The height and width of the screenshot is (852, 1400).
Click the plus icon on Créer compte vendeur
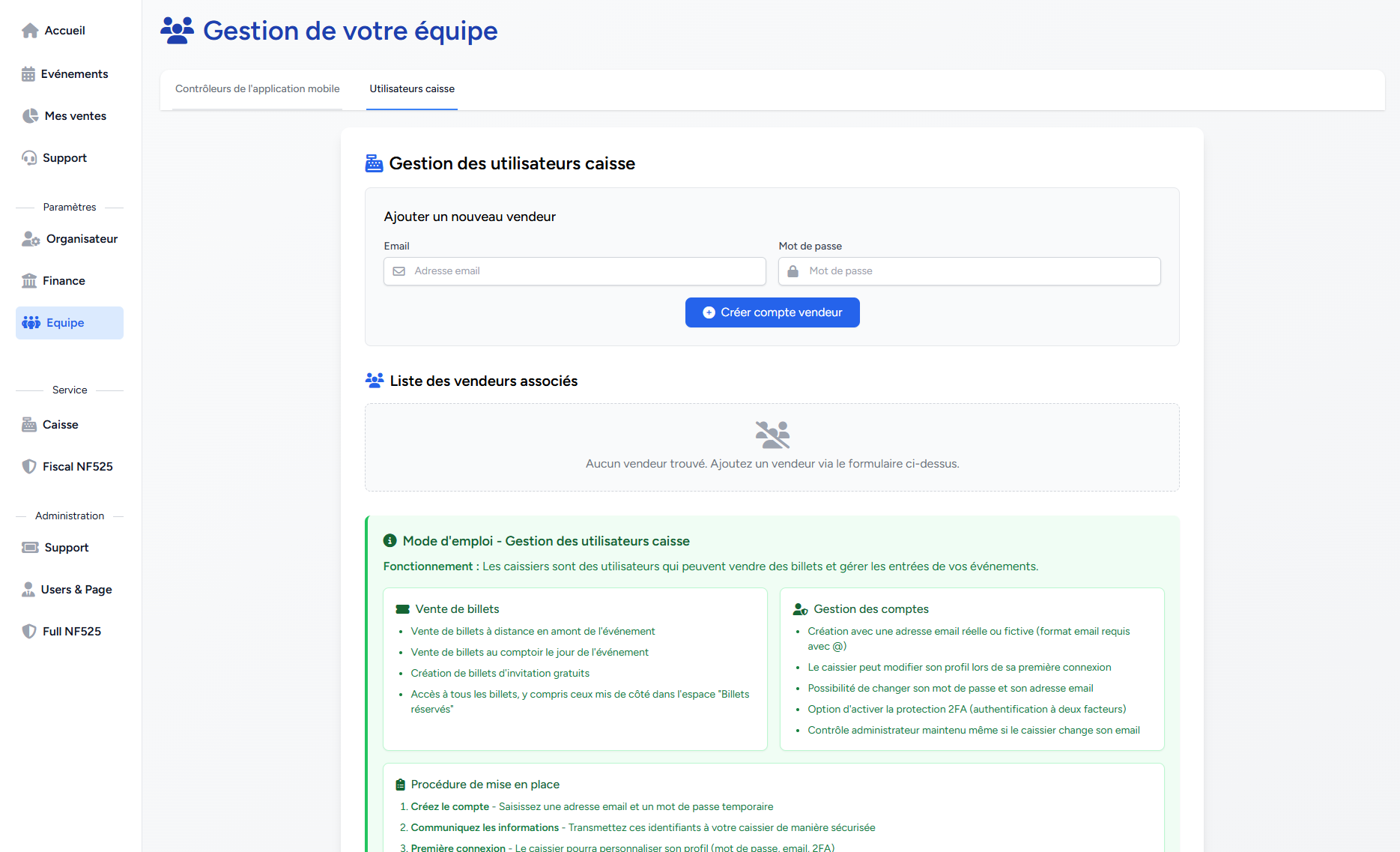point(709,312)
